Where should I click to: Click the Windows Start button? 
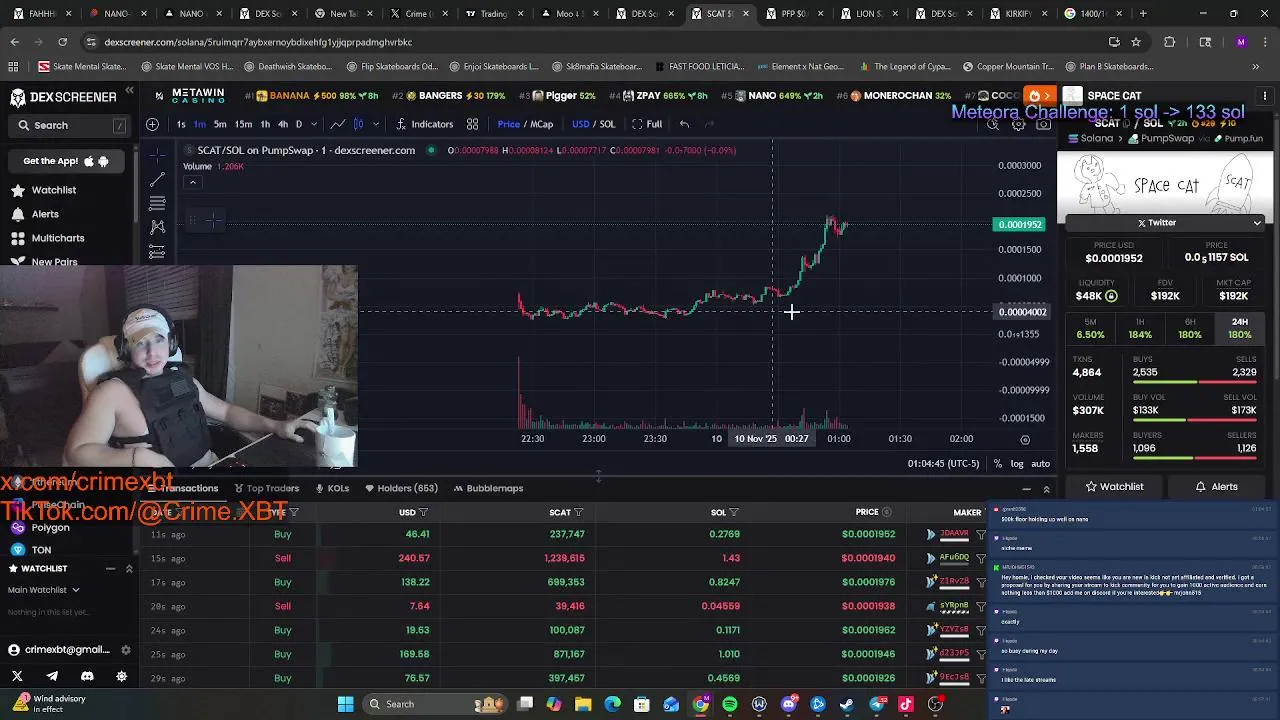(x=345, y=704)
